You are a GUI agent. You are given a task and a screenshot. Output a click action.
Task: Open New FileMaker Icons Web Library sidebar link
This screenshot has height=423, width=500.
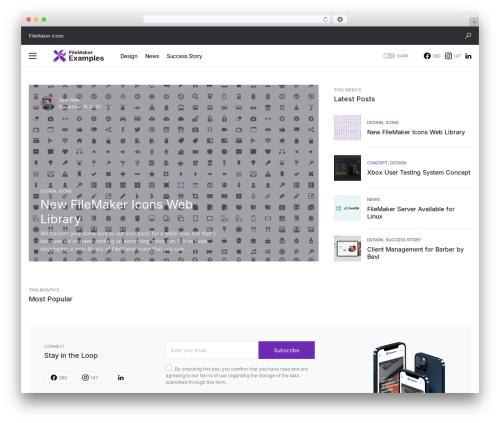tap(416, 132)
